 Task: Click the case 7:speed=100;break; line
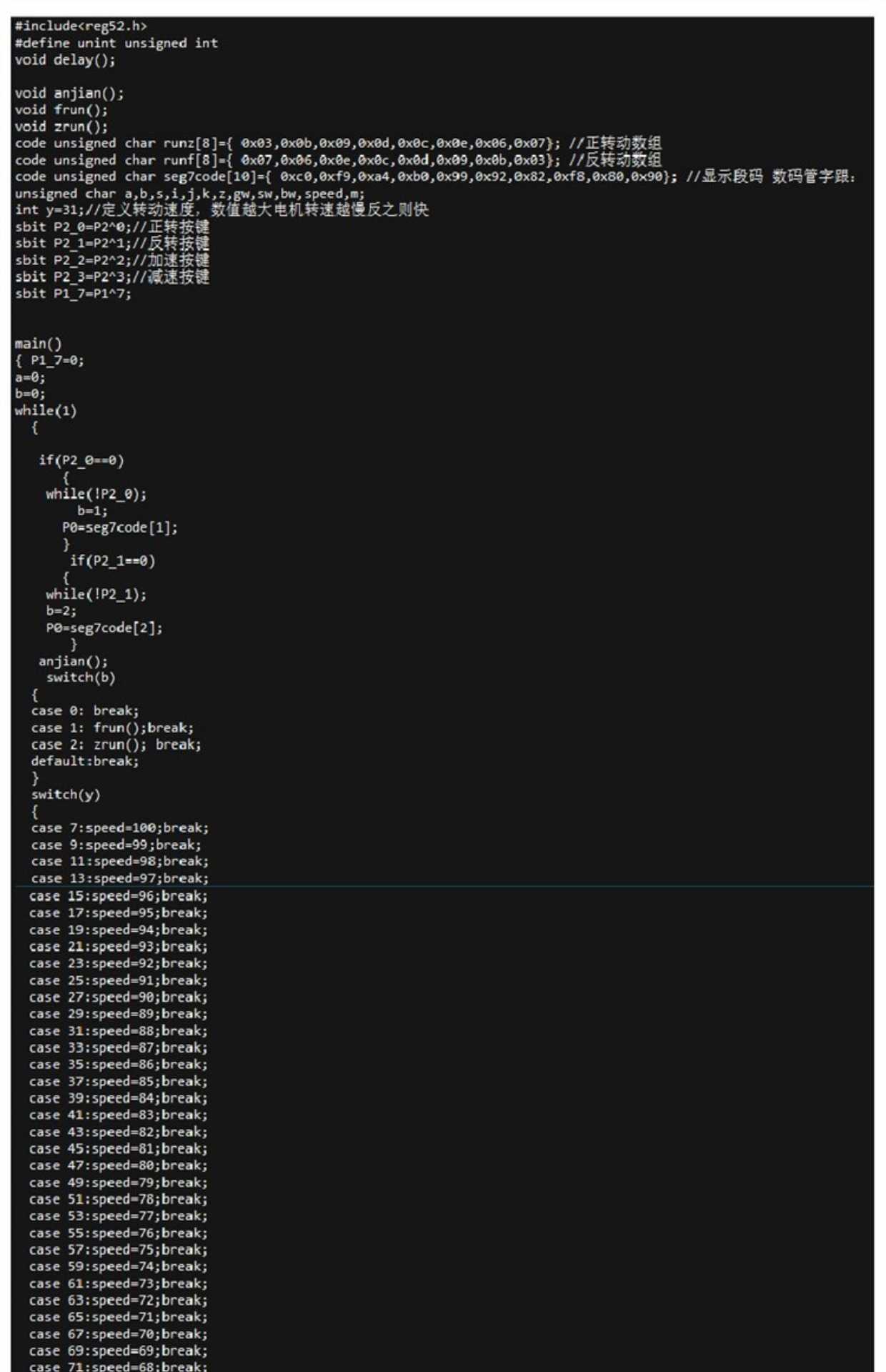(x=120, y=828)
